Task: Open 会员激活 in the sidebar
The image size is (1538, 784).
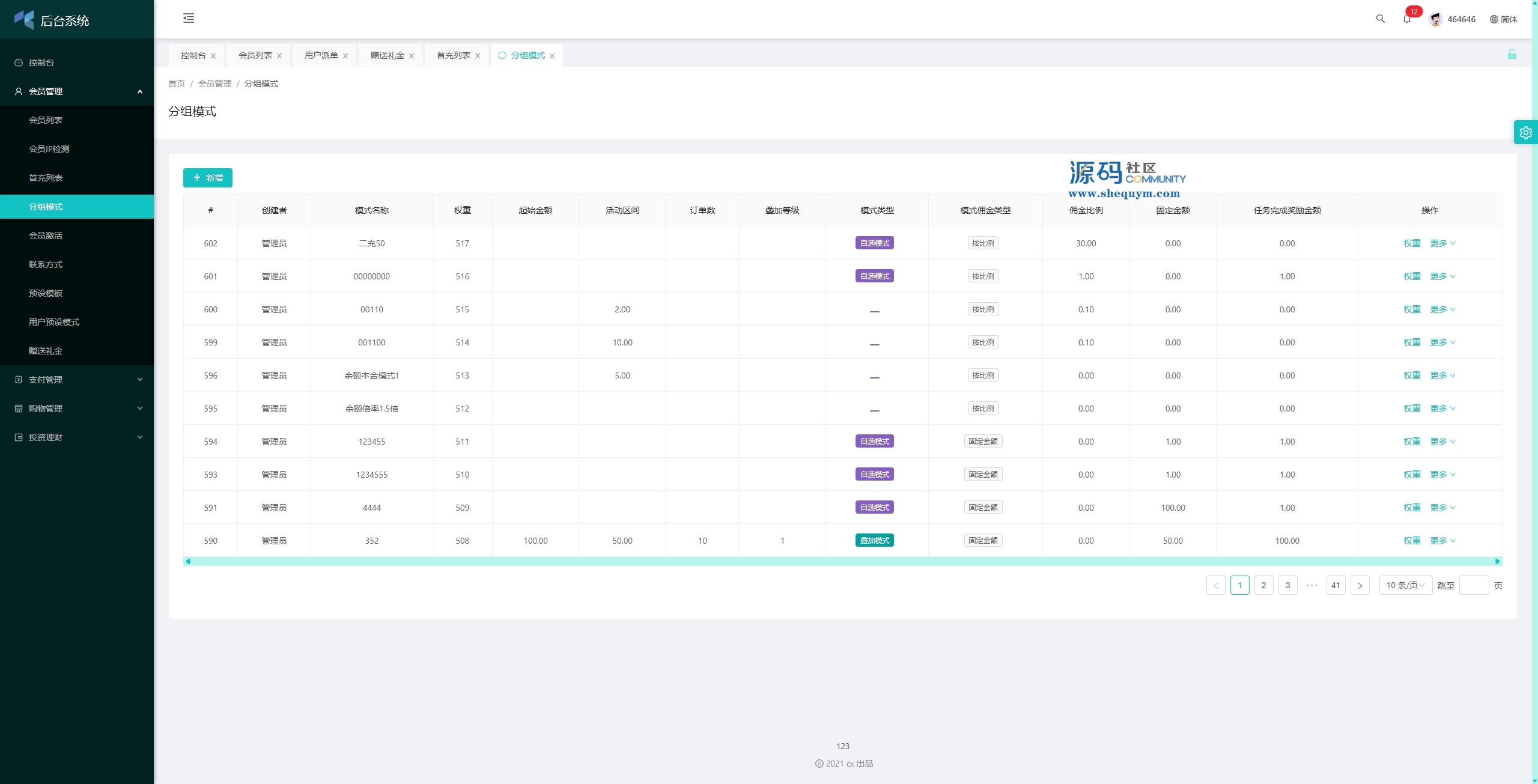Action: [46, 236]
